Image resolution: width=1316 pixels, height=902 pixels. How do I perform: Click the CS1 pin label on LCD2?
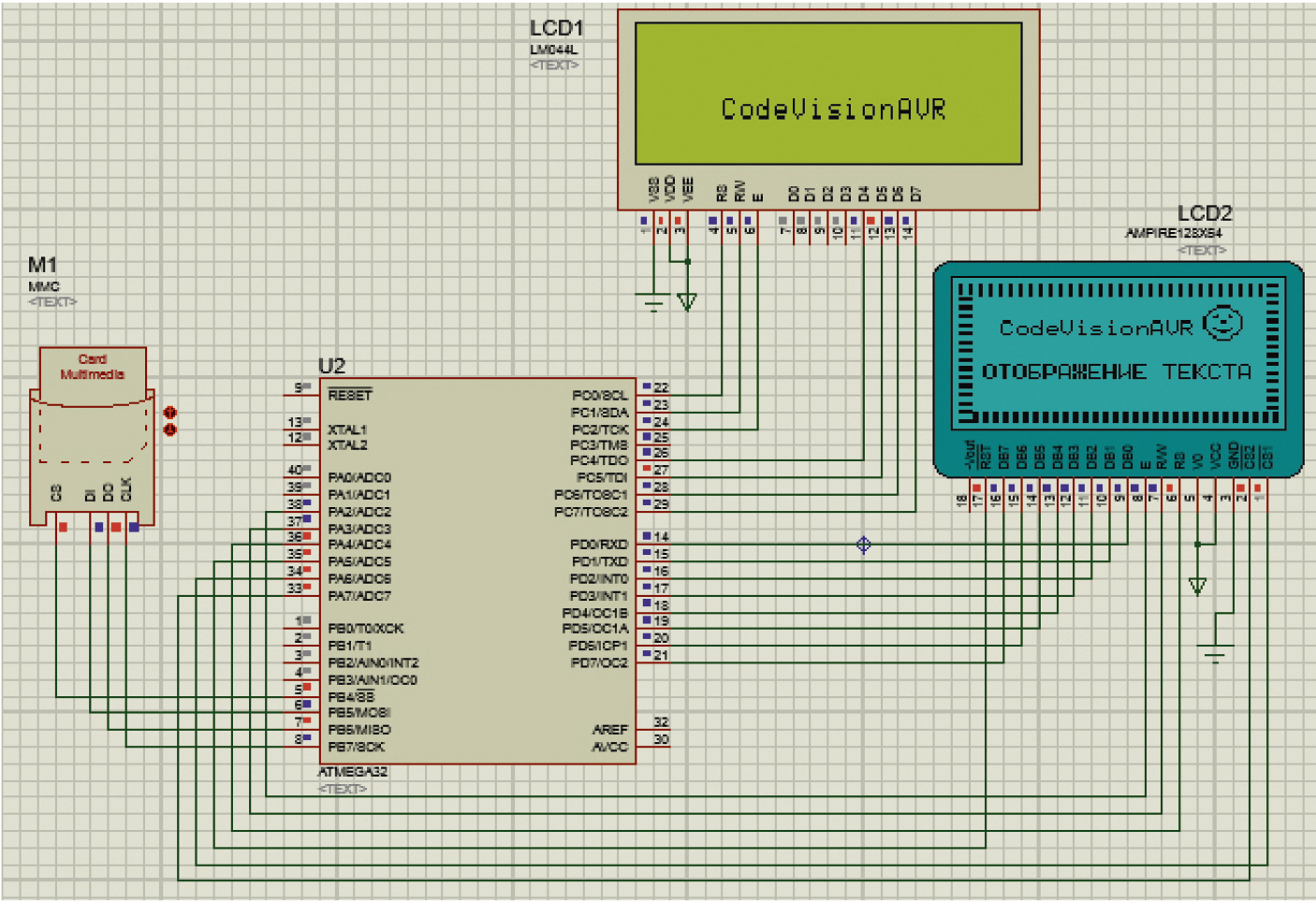tap(1267, 457)
